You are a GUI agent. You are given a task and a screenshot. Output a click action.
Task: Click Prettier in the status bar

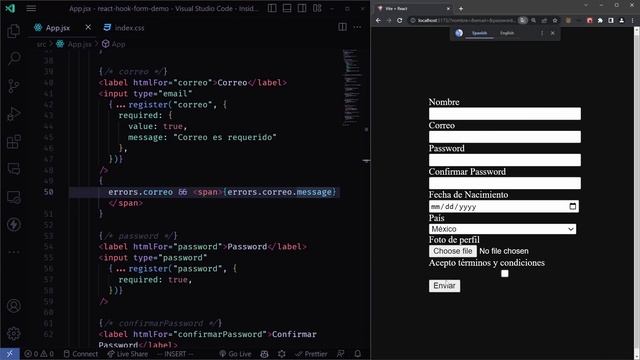[x=311, y=354]
